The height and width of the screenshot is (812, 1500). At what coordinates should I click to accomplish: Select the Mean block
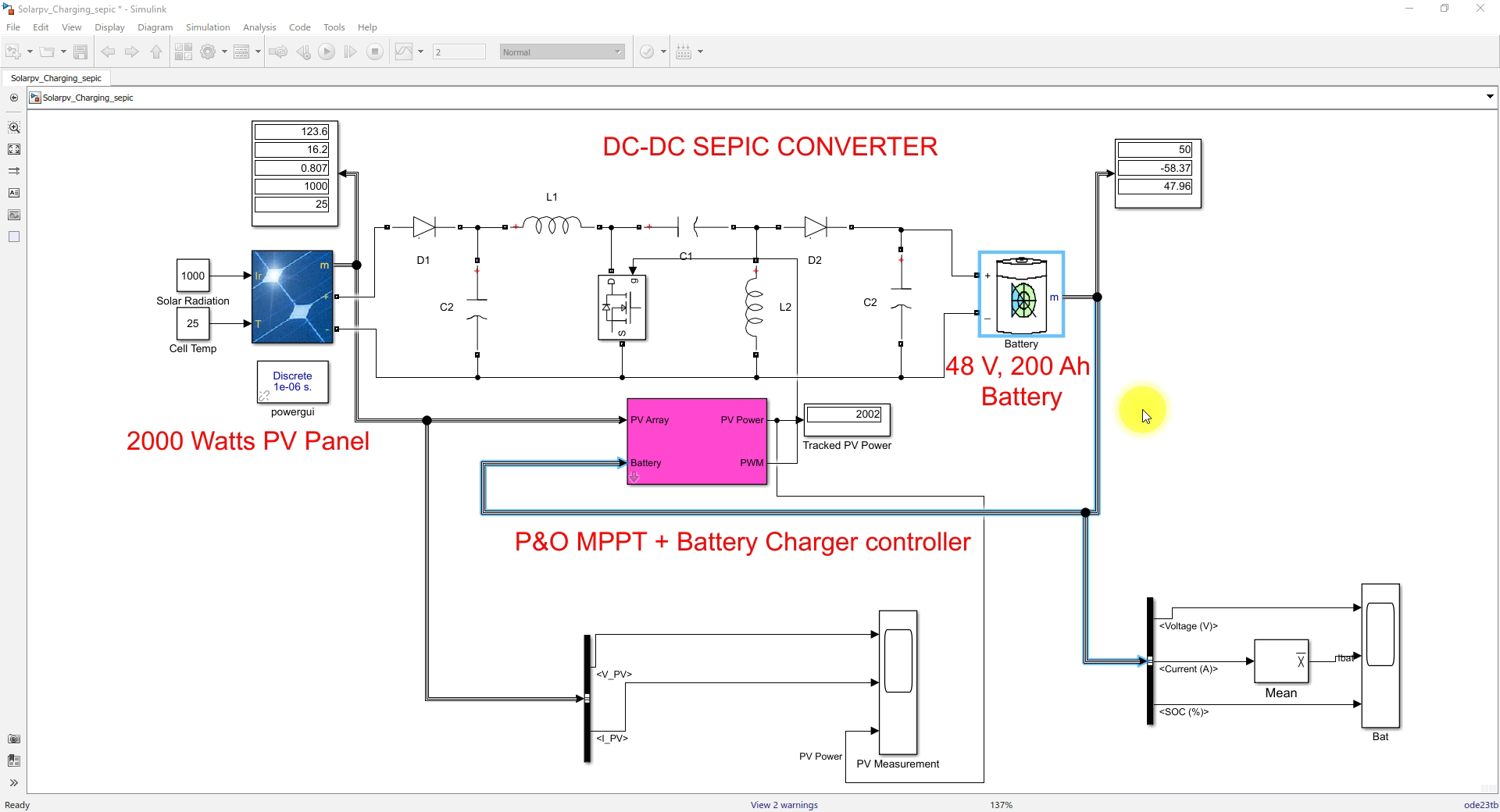point(1281,661)
